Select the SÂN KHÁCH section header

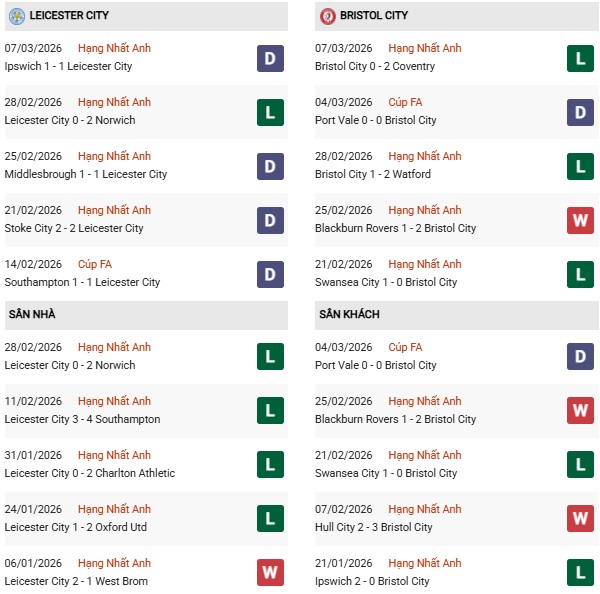[349, 314]
